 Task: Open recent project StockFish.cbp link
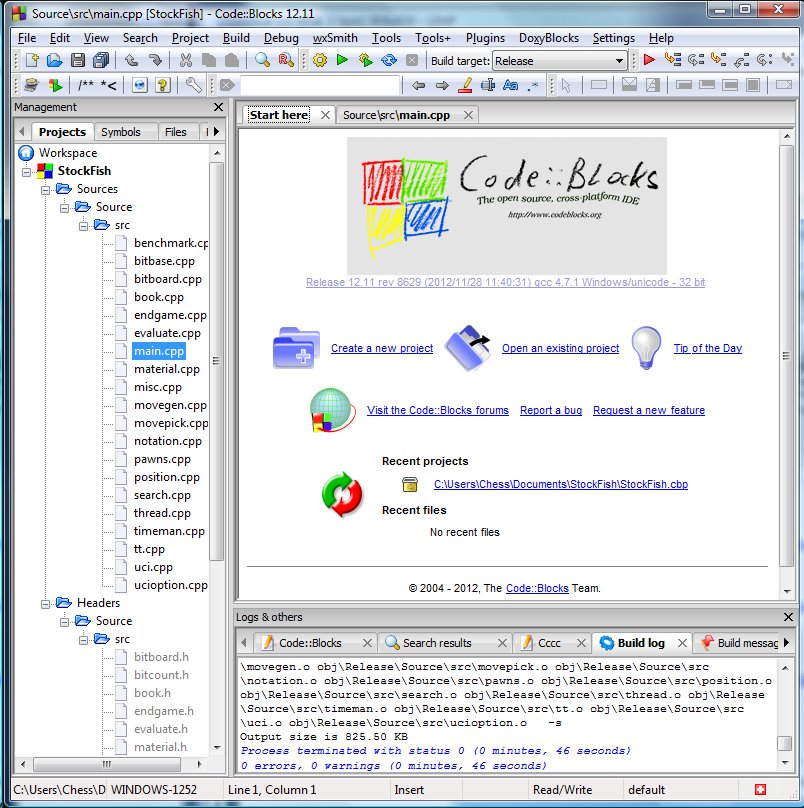(561, 484)
